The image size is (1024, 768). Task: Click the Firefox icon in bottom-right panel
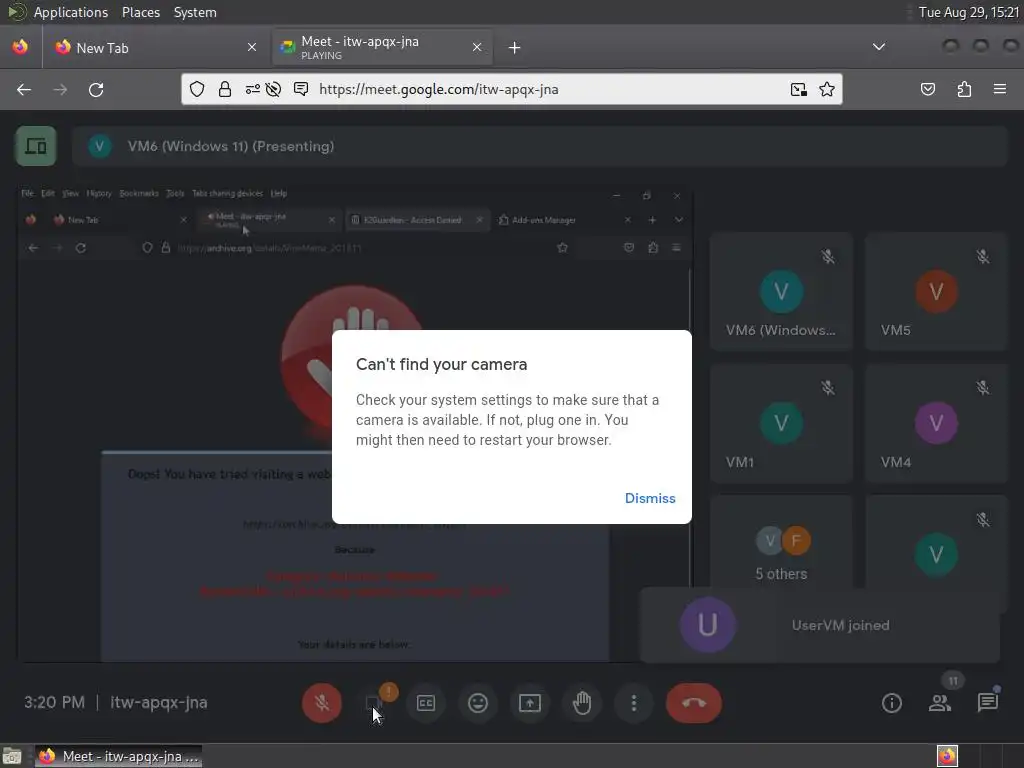pos(947,756)
